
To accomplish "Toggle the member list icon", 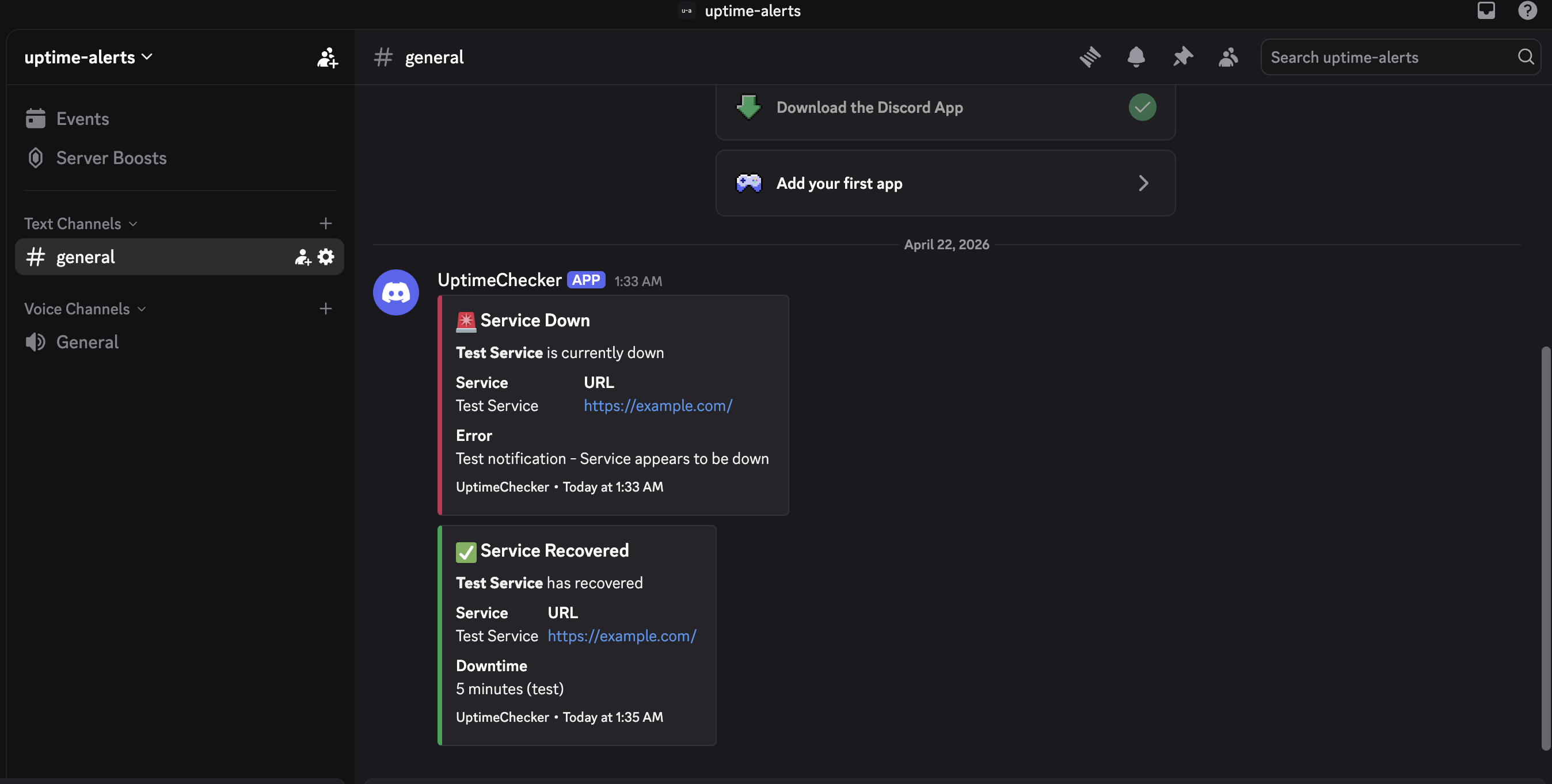I will tap(1228, 57).
